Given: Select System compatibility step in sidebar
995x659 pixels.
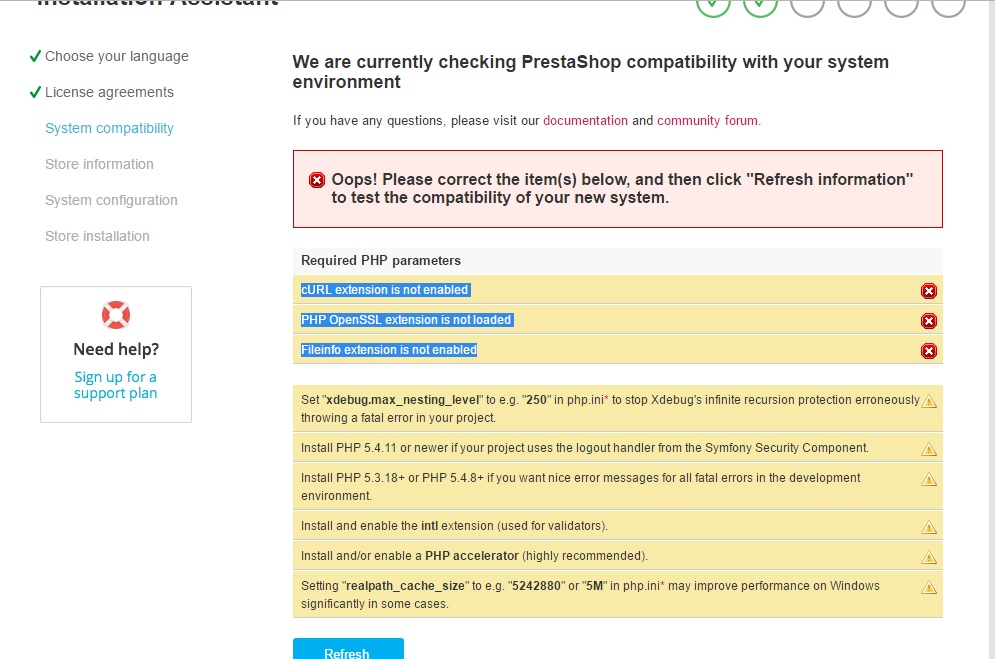Looking at the screenshot, I should pyautogui.click(x=109, y=129).
